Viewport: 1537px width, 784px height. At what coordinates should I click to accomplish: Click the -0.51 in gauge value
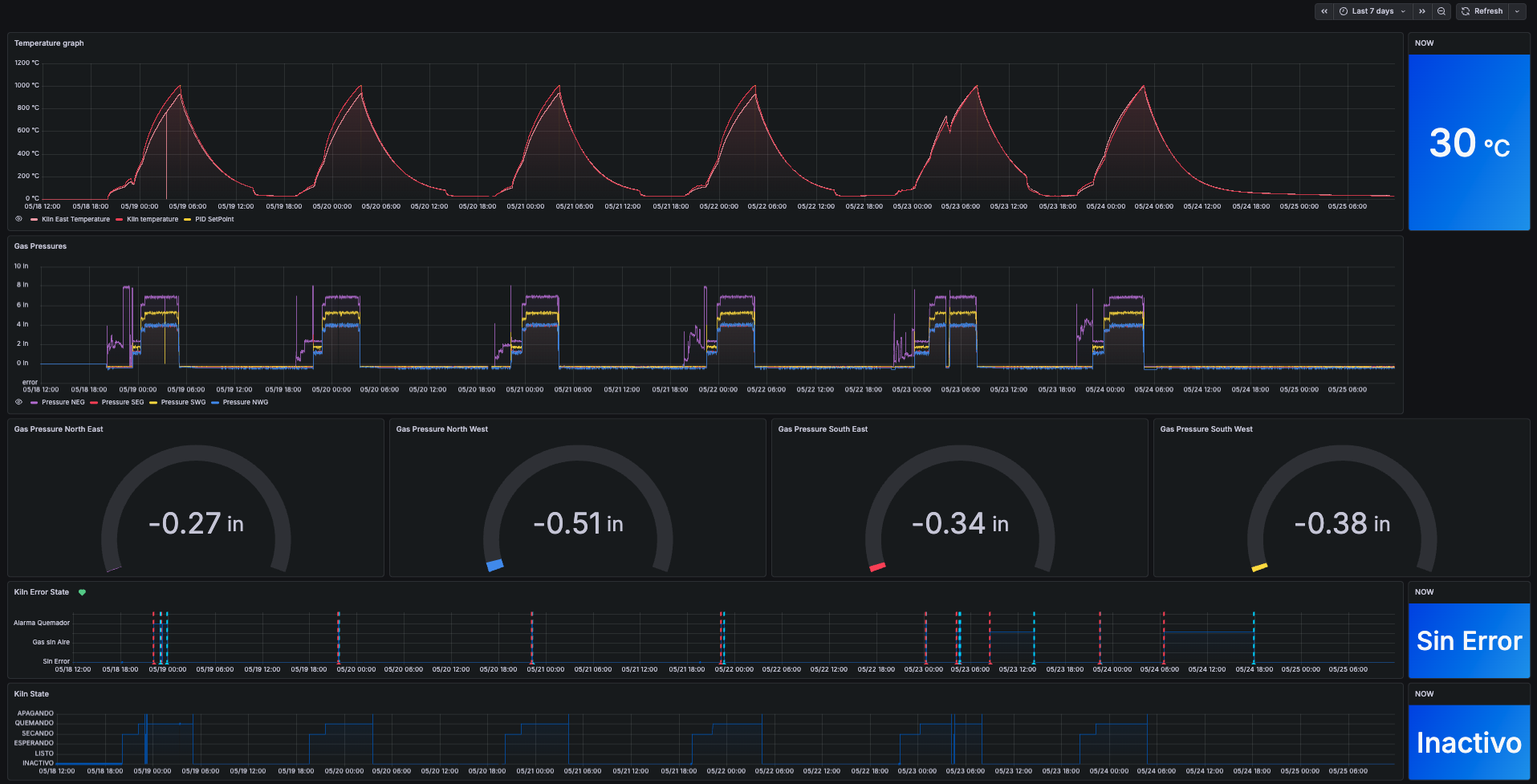tap(578, 524)
